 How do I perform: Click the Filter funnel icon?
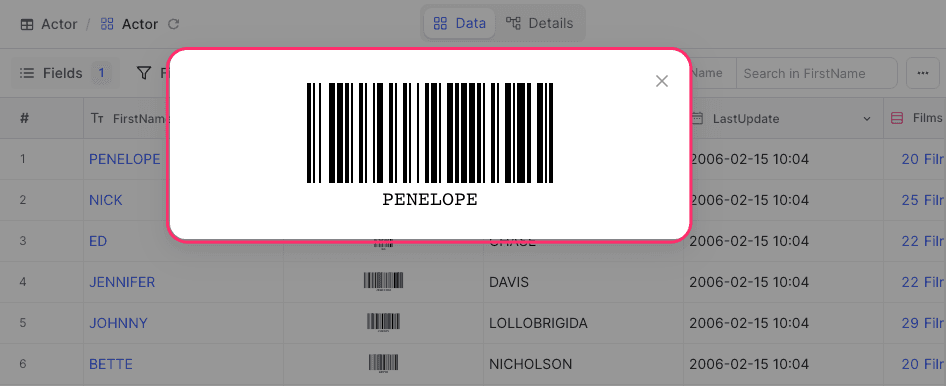pyautogui.click(x=144, y=74)
